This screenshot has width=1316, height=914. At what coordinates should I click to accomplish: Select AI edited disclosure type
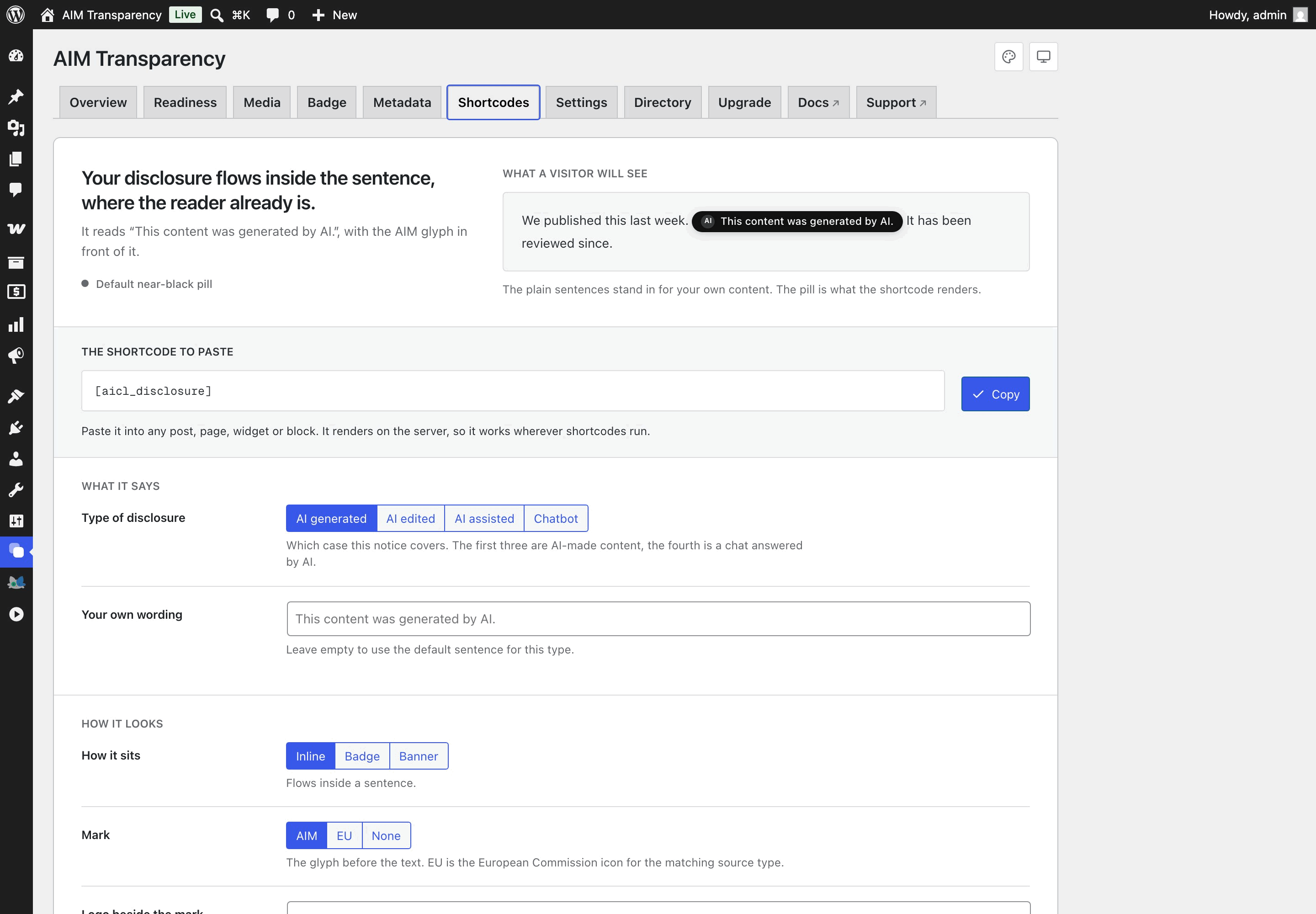point(411,518)
